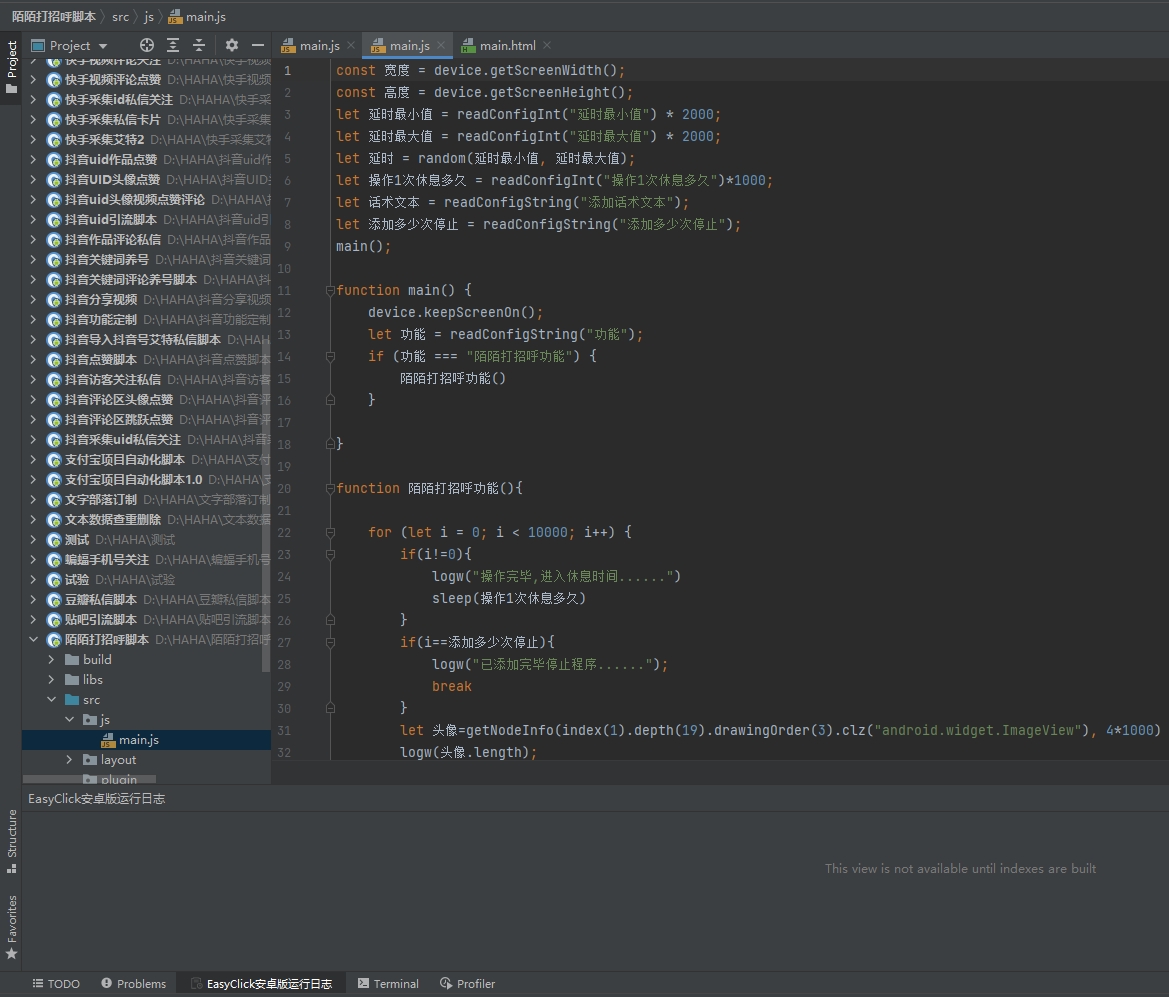Expand the 支付宝项目自动化脚本1.0 project
This screenshot has height=997, width=1169.
click(34, 479)
